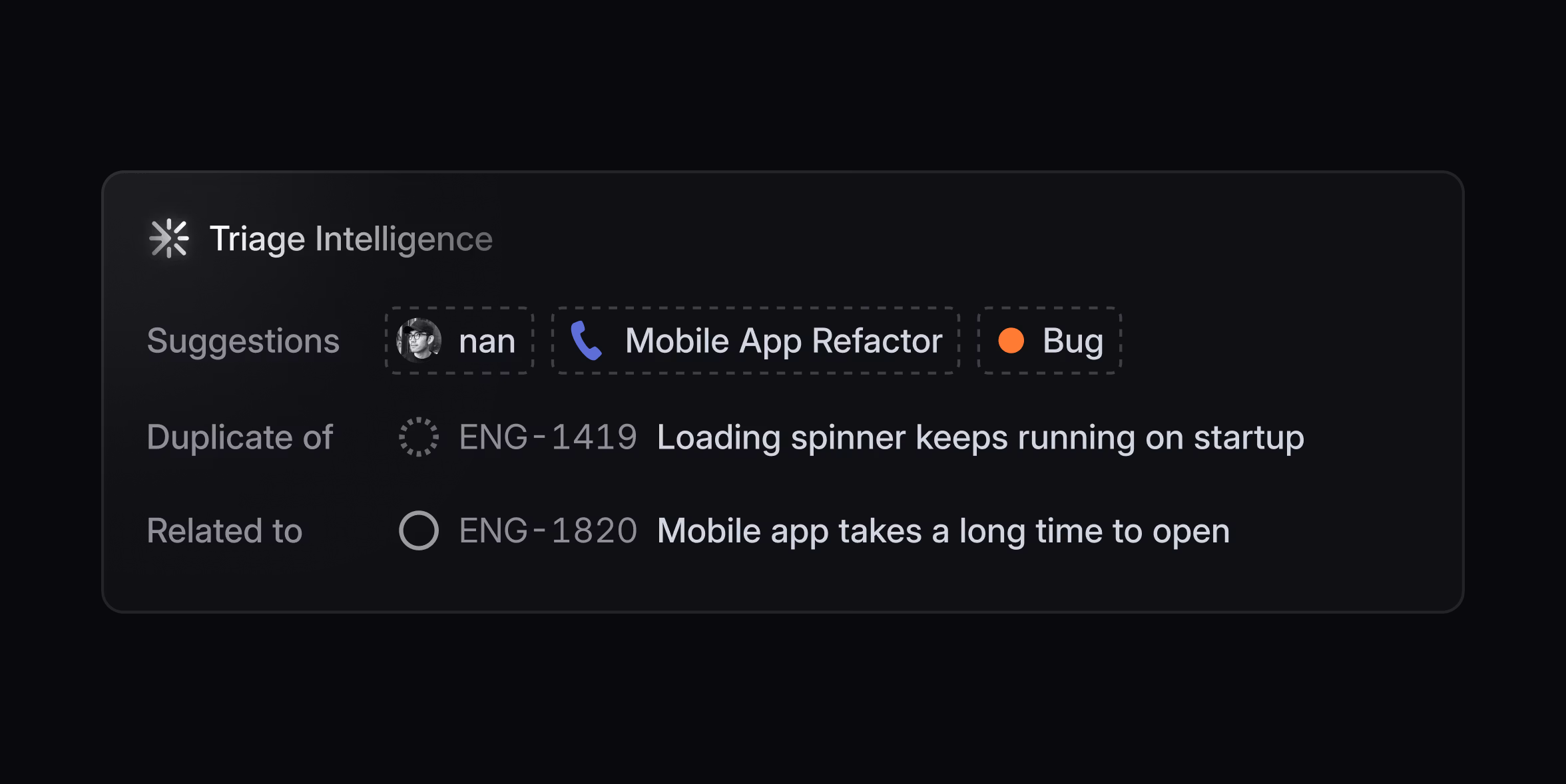
Task: Open the related 'Mobile app takes a long time to open'
Action: pyautogui.click(x=942, y=530)
